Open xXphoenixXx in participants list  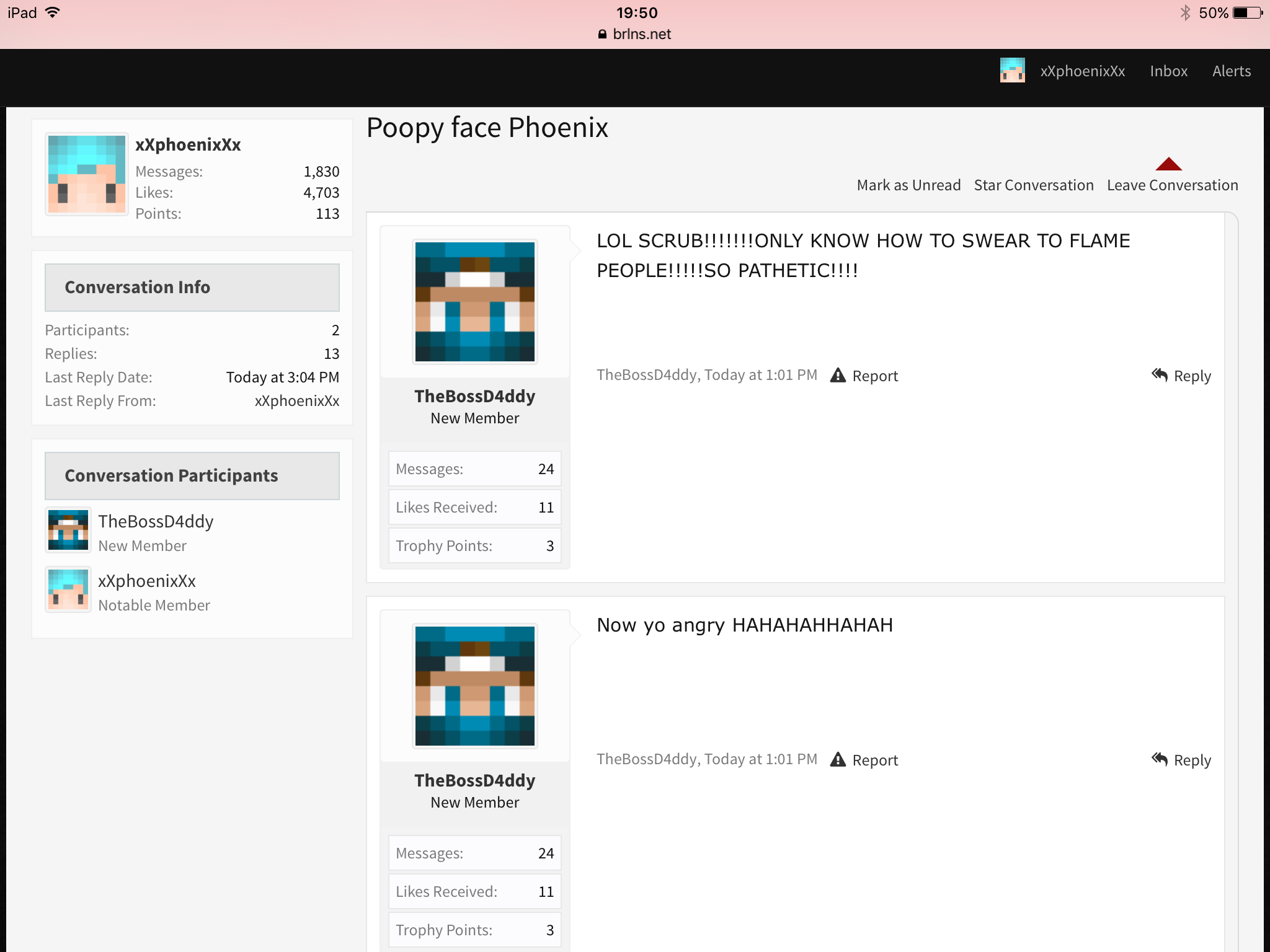147,581
